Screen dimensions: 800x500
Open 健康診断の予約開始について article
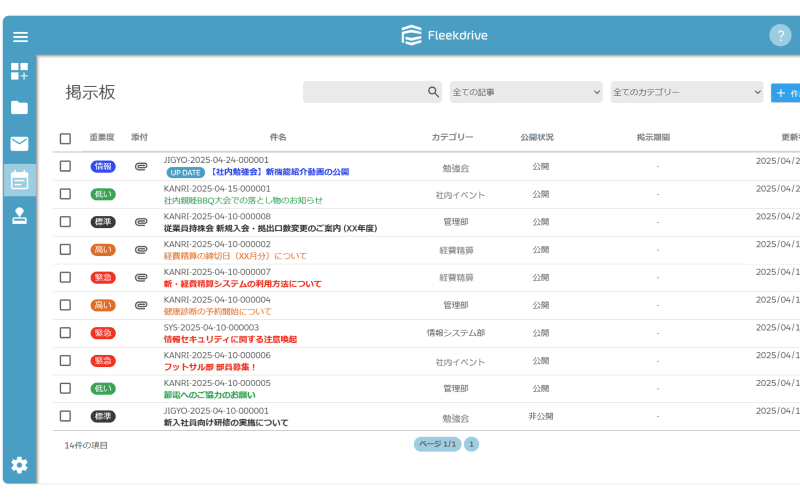tap(218, 312)
